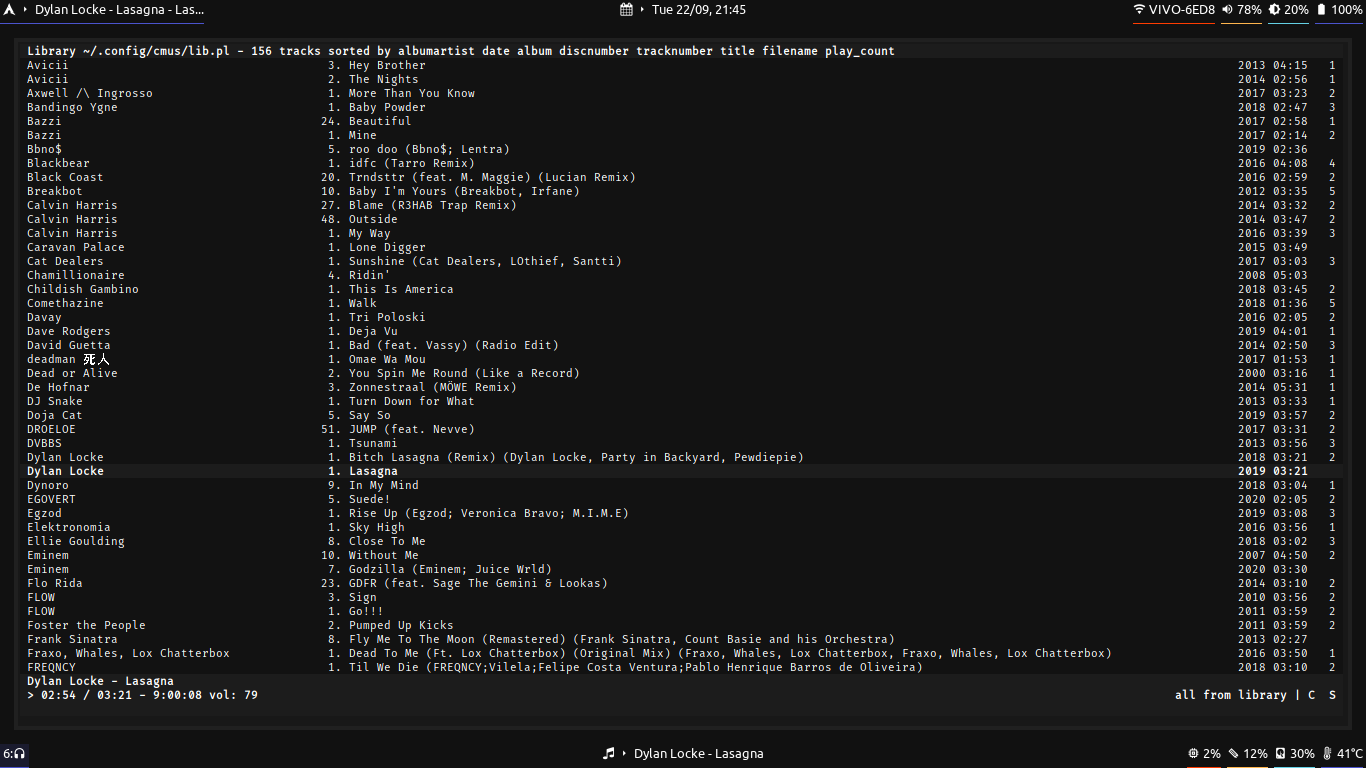Click 'all from library' play mode indicator

[1231, 695]
